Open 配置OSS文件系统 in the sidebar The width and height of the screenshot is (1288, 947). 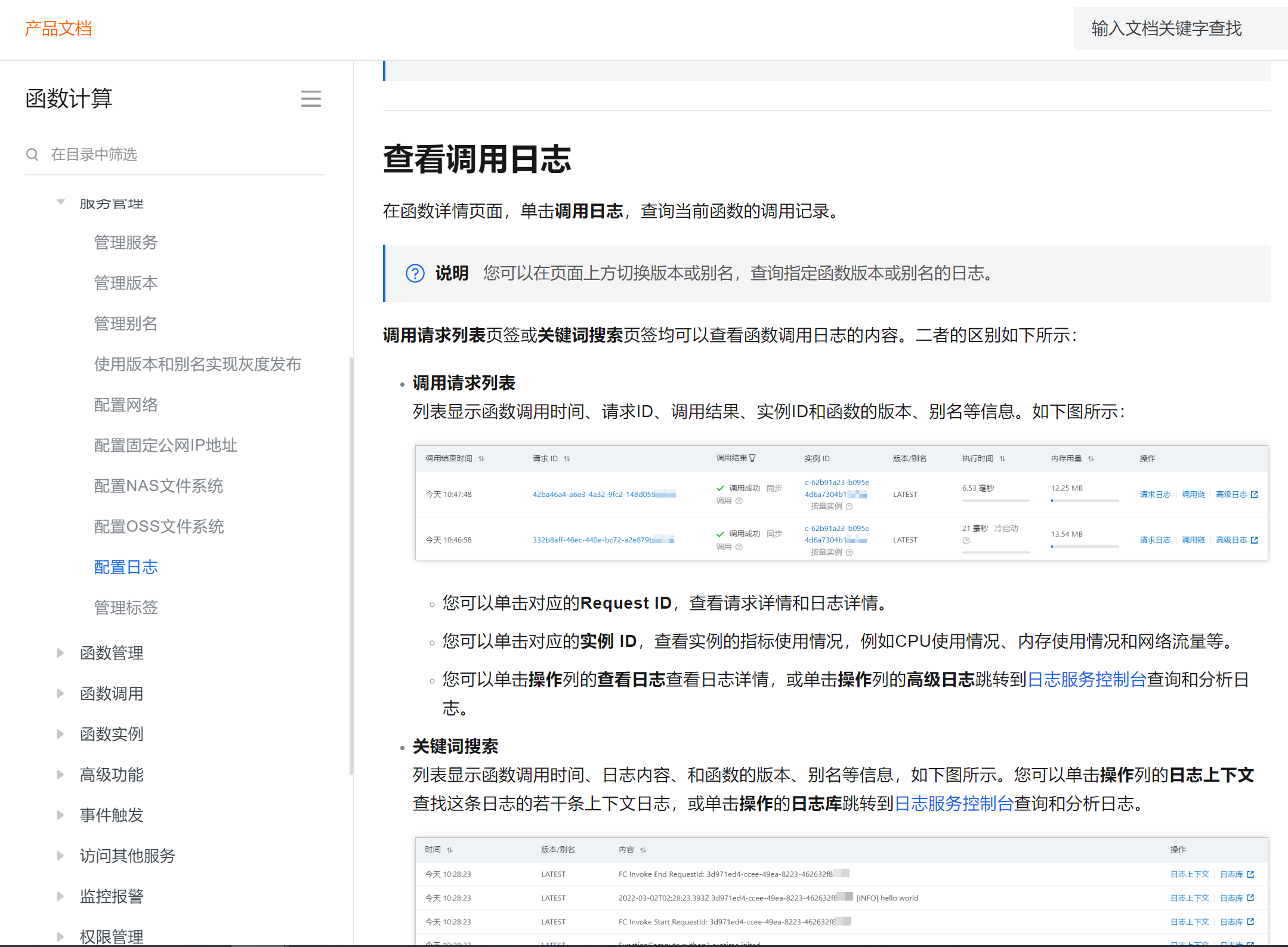tap(159, 526)
